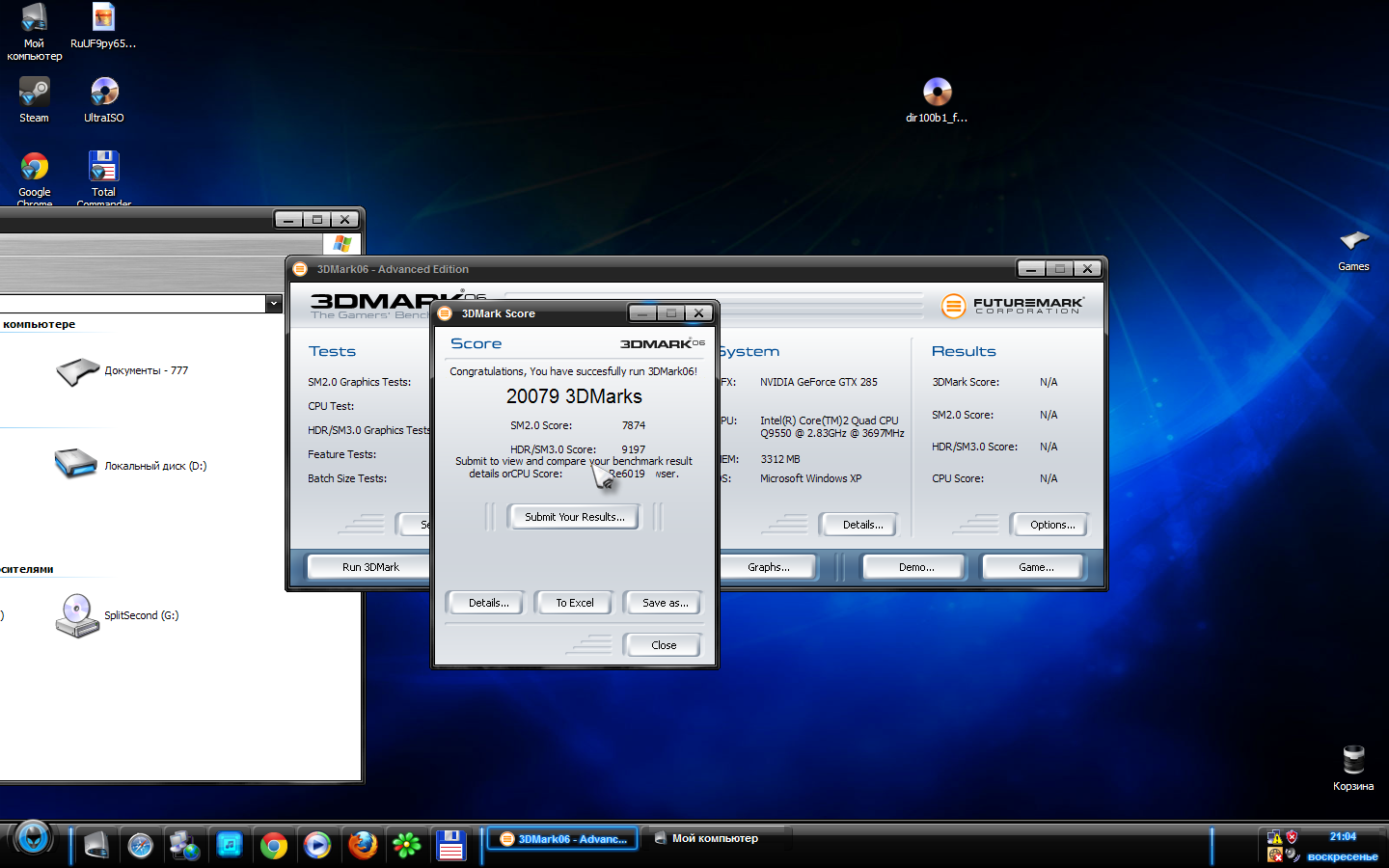
Task: Click the '3312 MB' memory value
Action: coord(780,459)
